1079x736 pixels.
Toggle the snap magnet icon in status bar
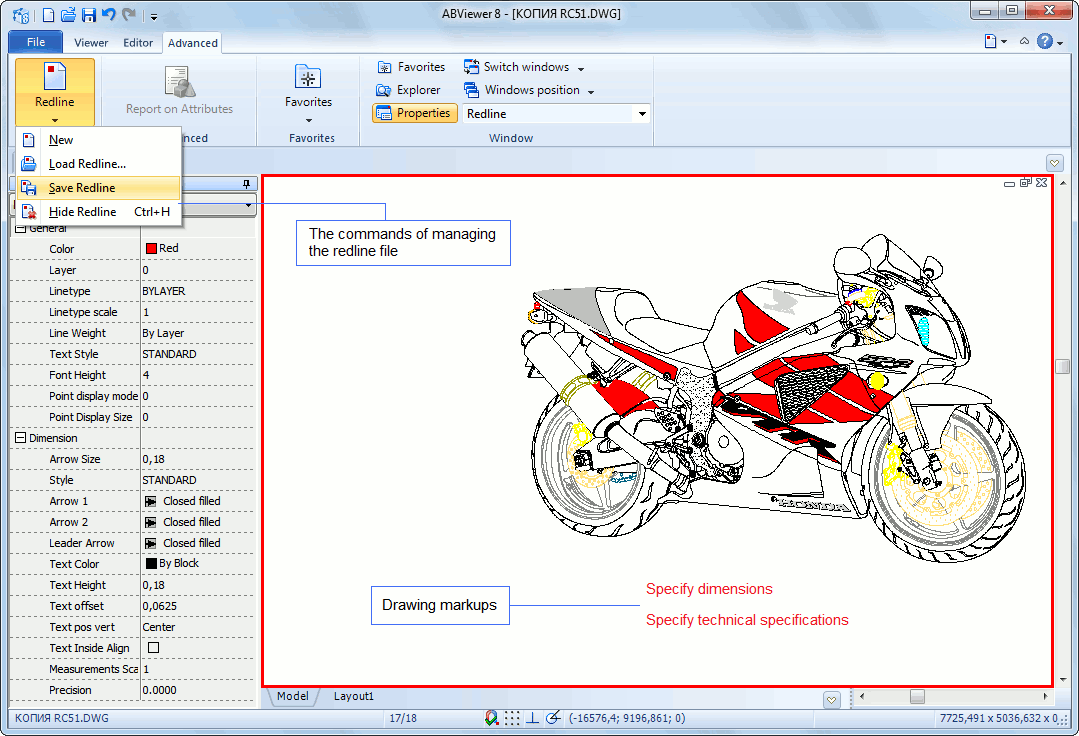point(491,718)
